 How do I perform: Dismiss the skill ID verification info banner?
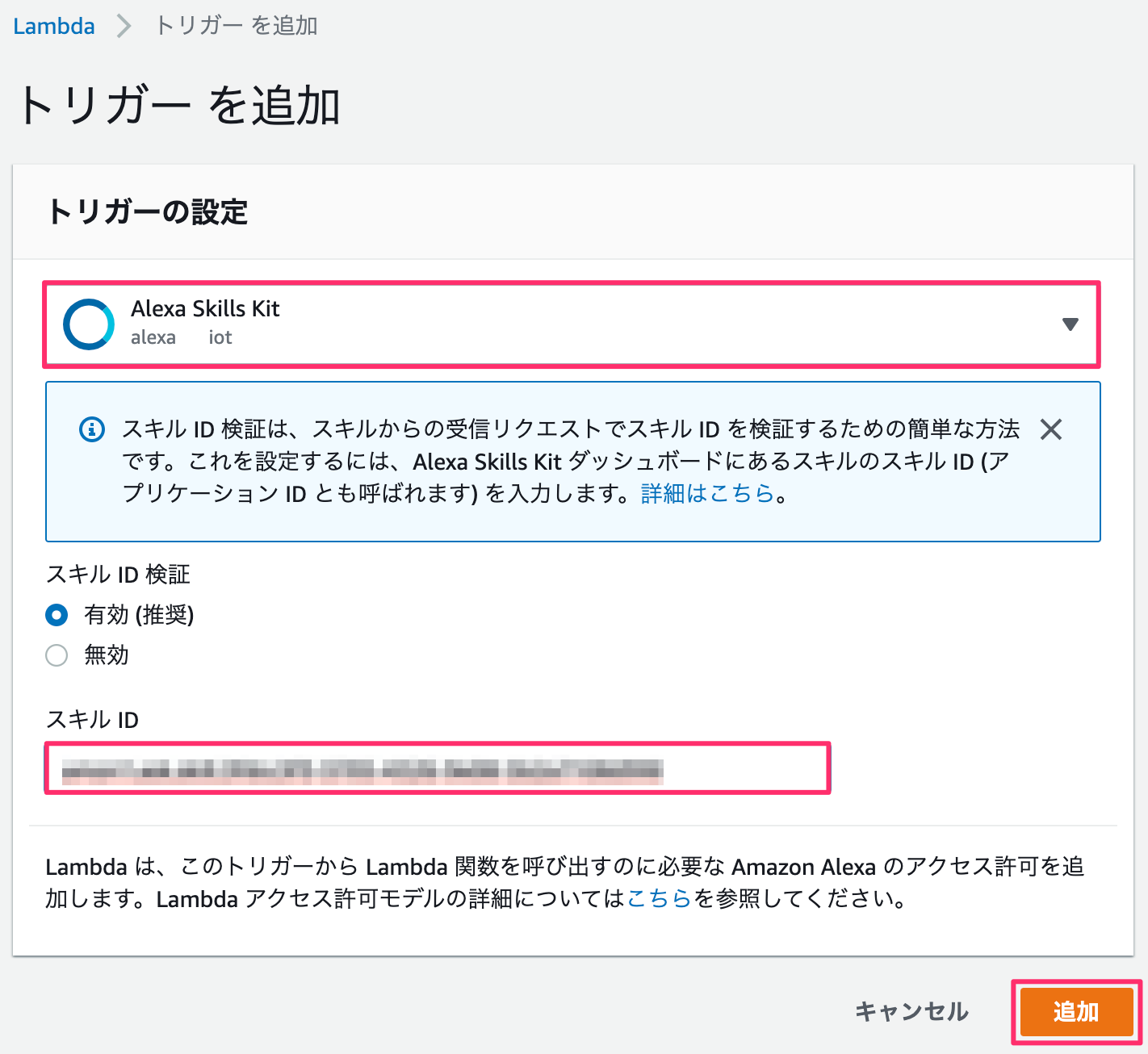tap(1050, 429)
